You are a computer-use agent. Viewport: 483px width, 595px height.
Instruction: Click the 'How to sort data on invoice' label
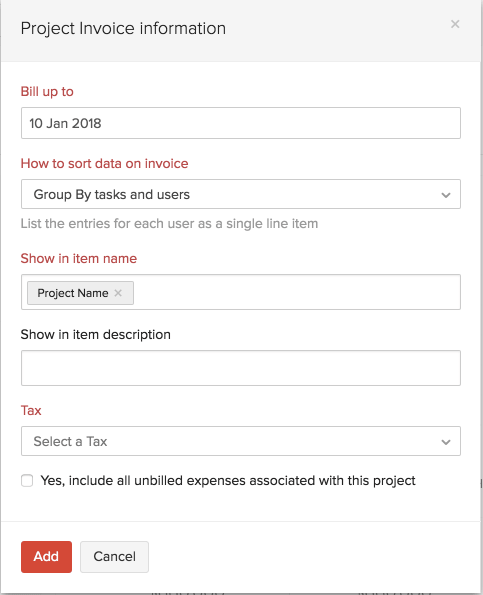104,164
